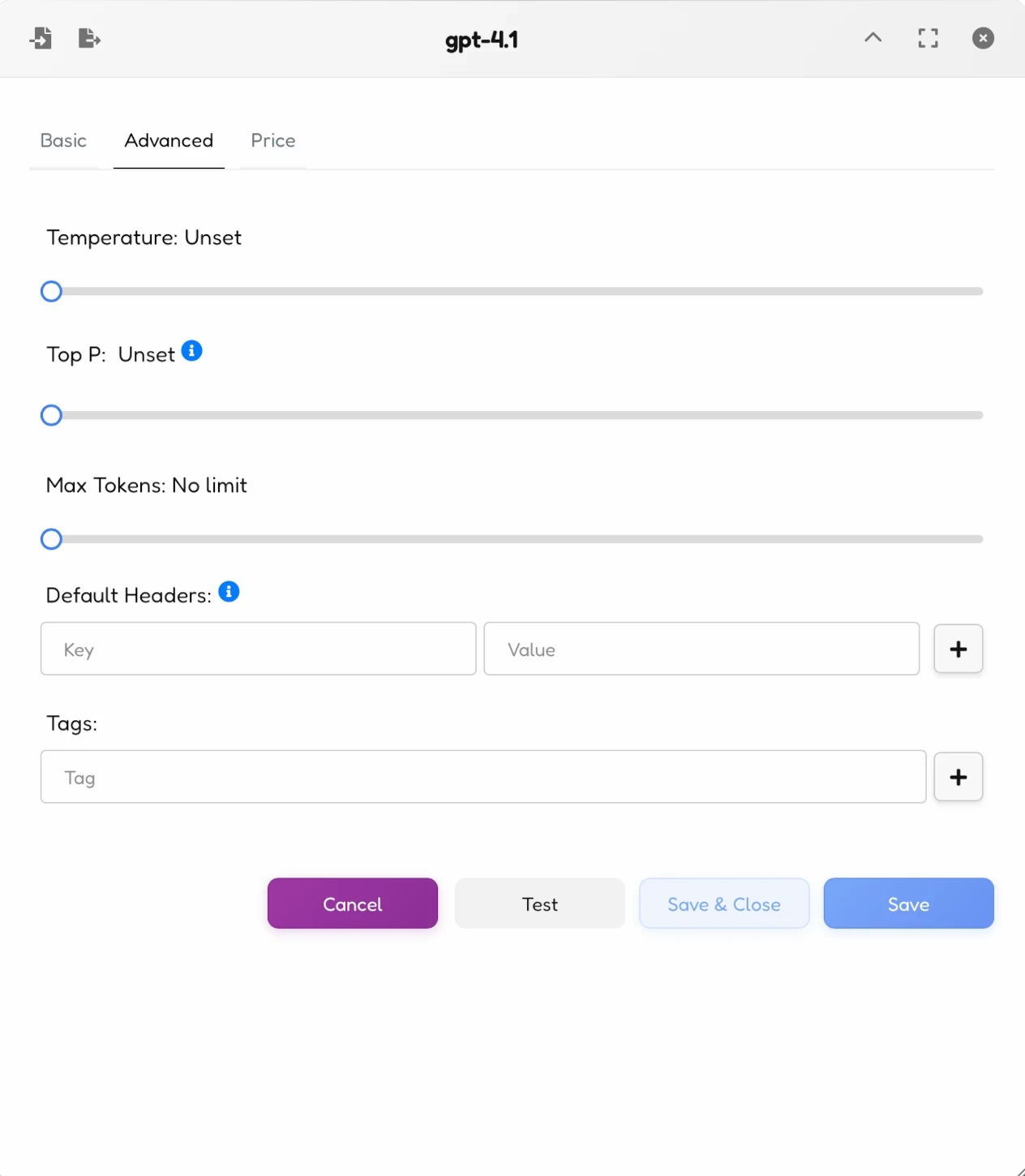Image resolution: width=1025 pixels, height=1176 pixels.
Task: Switch to the Basic tab
Action: point(63,140)
